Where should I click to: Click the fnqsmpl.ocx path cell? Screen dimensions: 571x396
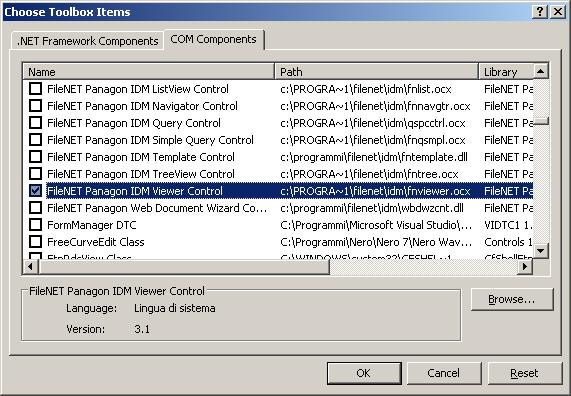pyautogui.click(x=373, y=140)
